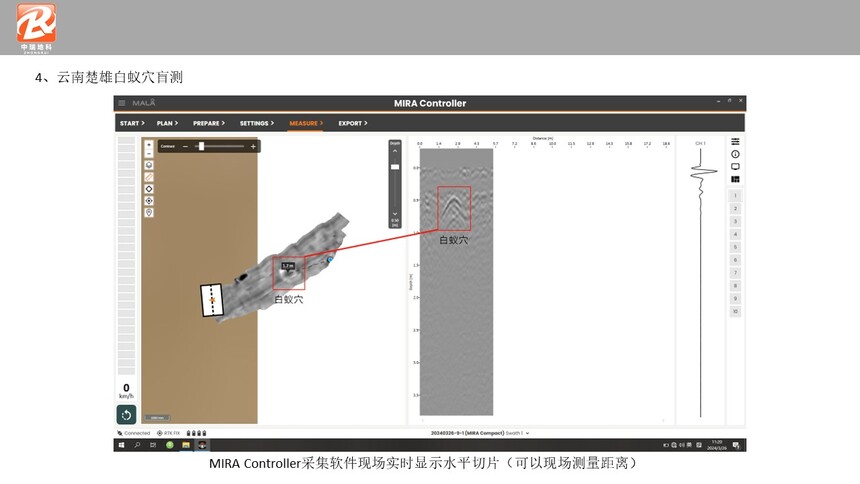The height and width of the screenshot is (484, 860).
Task: Select channel 9 button
Action: point(735,299)
